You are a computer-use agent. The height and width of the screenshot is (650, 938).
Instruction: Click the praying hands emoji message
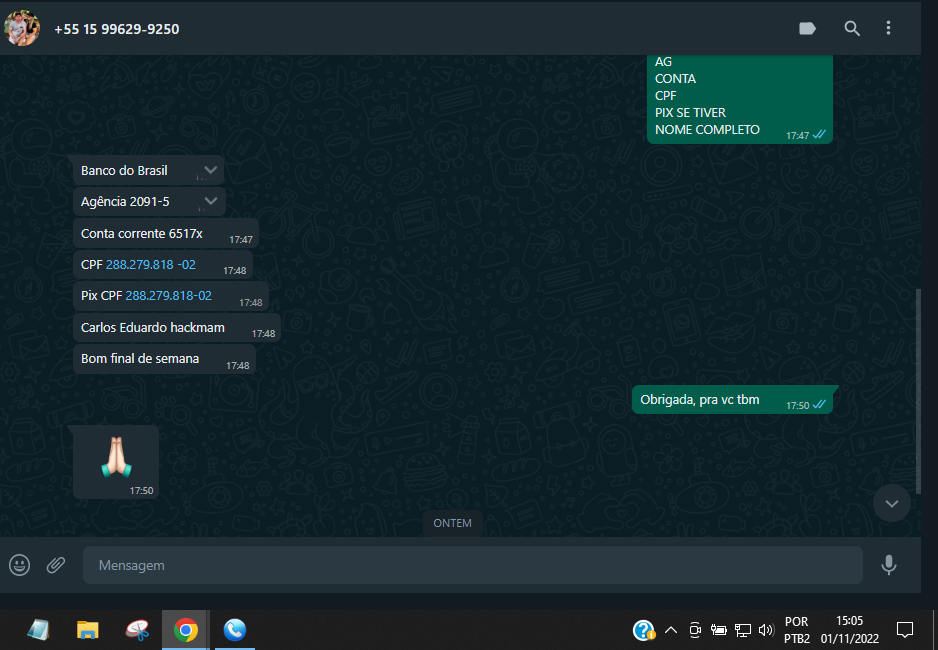click(x=115, y=457)
